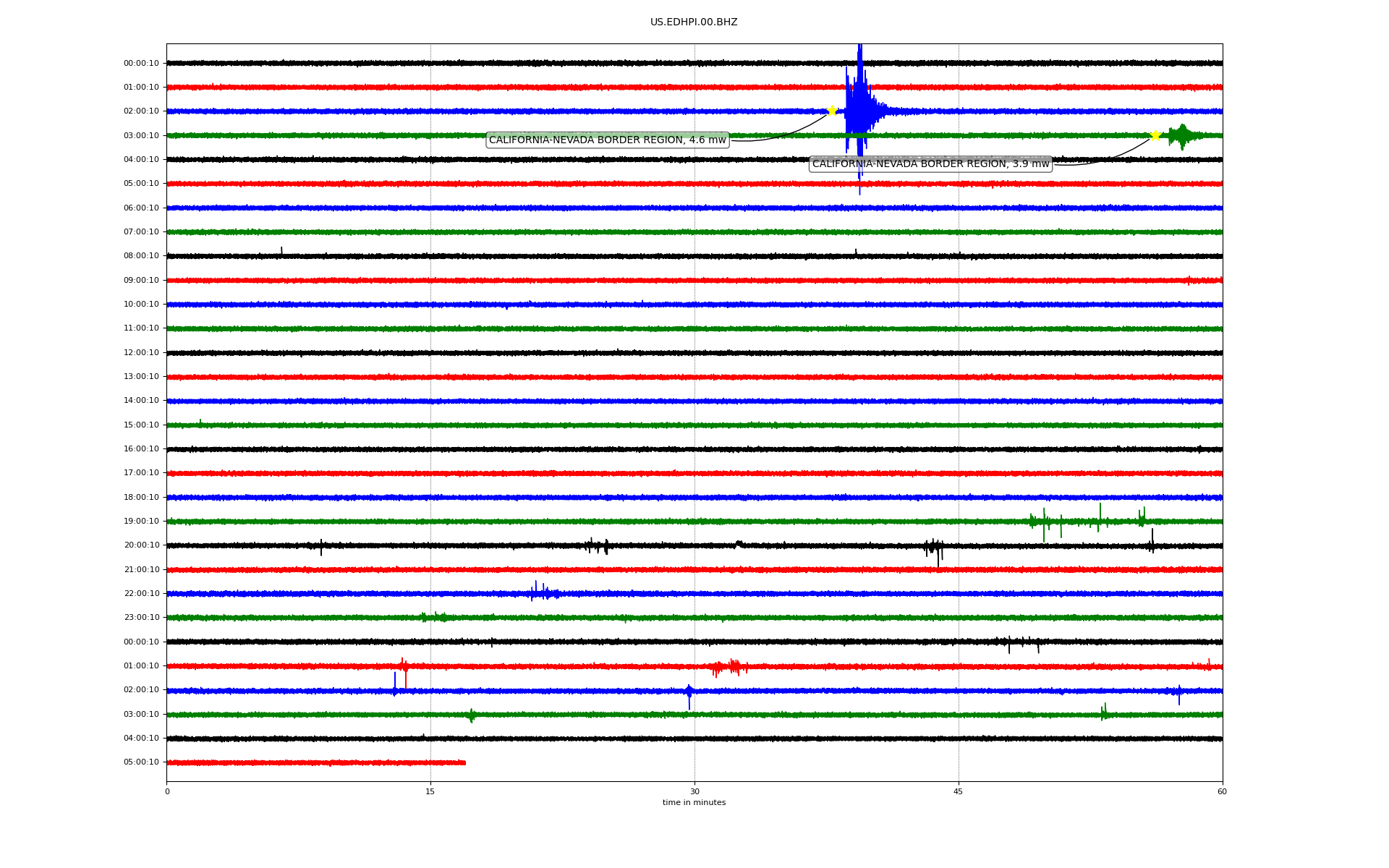Image resolution: width=1389 pixels, height=868 pixels.
Task: Click the 10:00:10 time label
Action: tap(141, 305)
